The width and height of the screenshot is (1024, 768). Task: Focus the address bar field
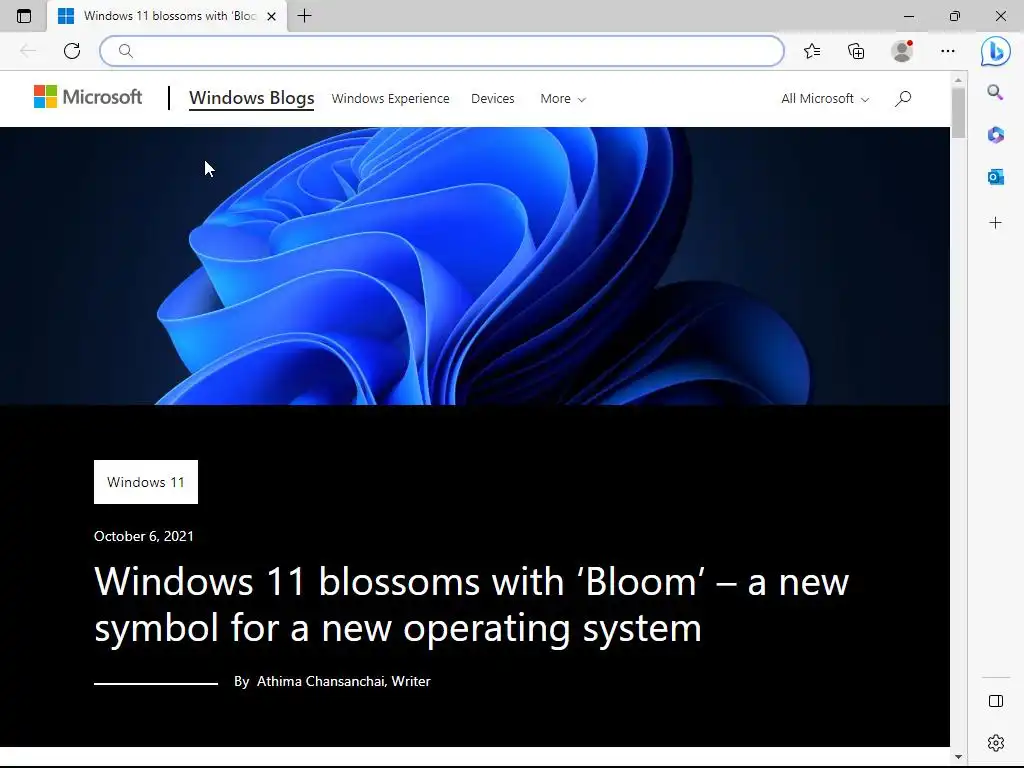point(441,51)
